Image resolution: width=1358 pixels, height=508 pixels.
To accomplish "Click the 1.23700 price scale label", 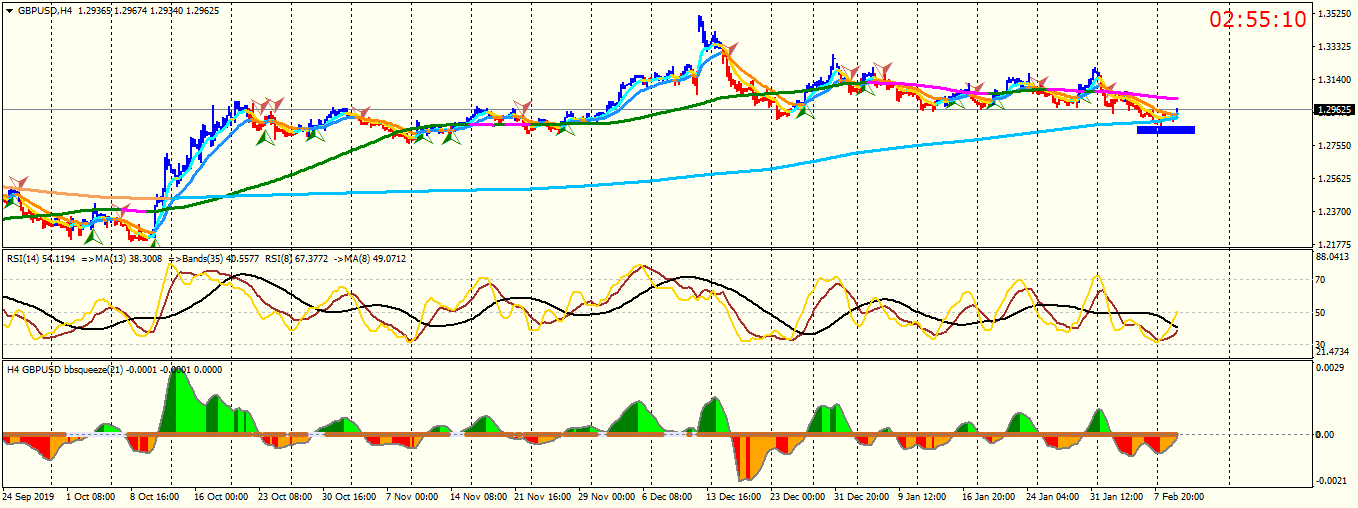I will 1336,212.
